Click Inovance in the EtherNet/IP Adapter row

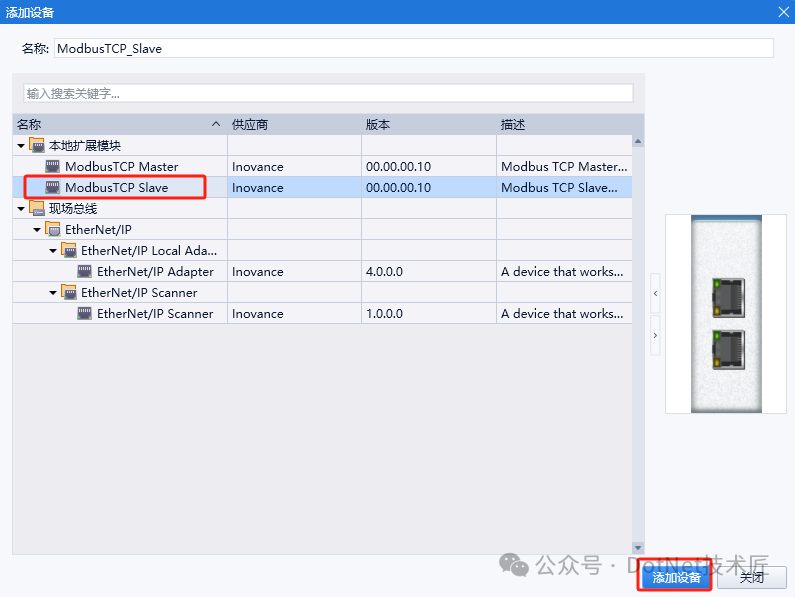tap(258, 271)
